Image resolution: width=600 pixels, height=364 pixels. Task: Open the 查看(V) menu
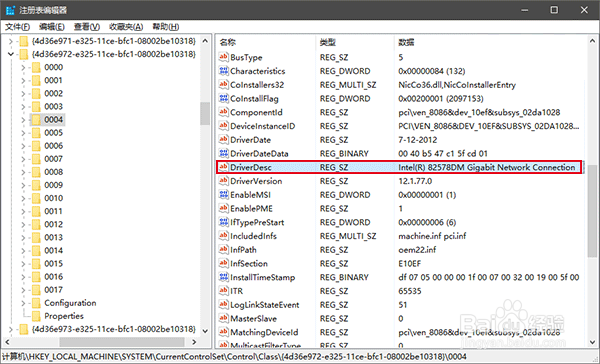coord(87,27)
